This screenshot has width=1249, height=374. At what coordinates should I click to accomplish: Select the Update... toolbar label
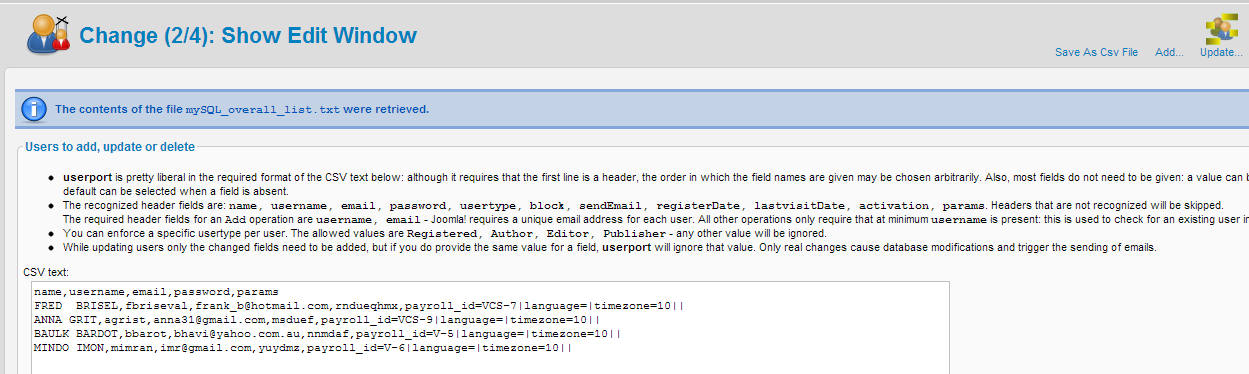1221,52
